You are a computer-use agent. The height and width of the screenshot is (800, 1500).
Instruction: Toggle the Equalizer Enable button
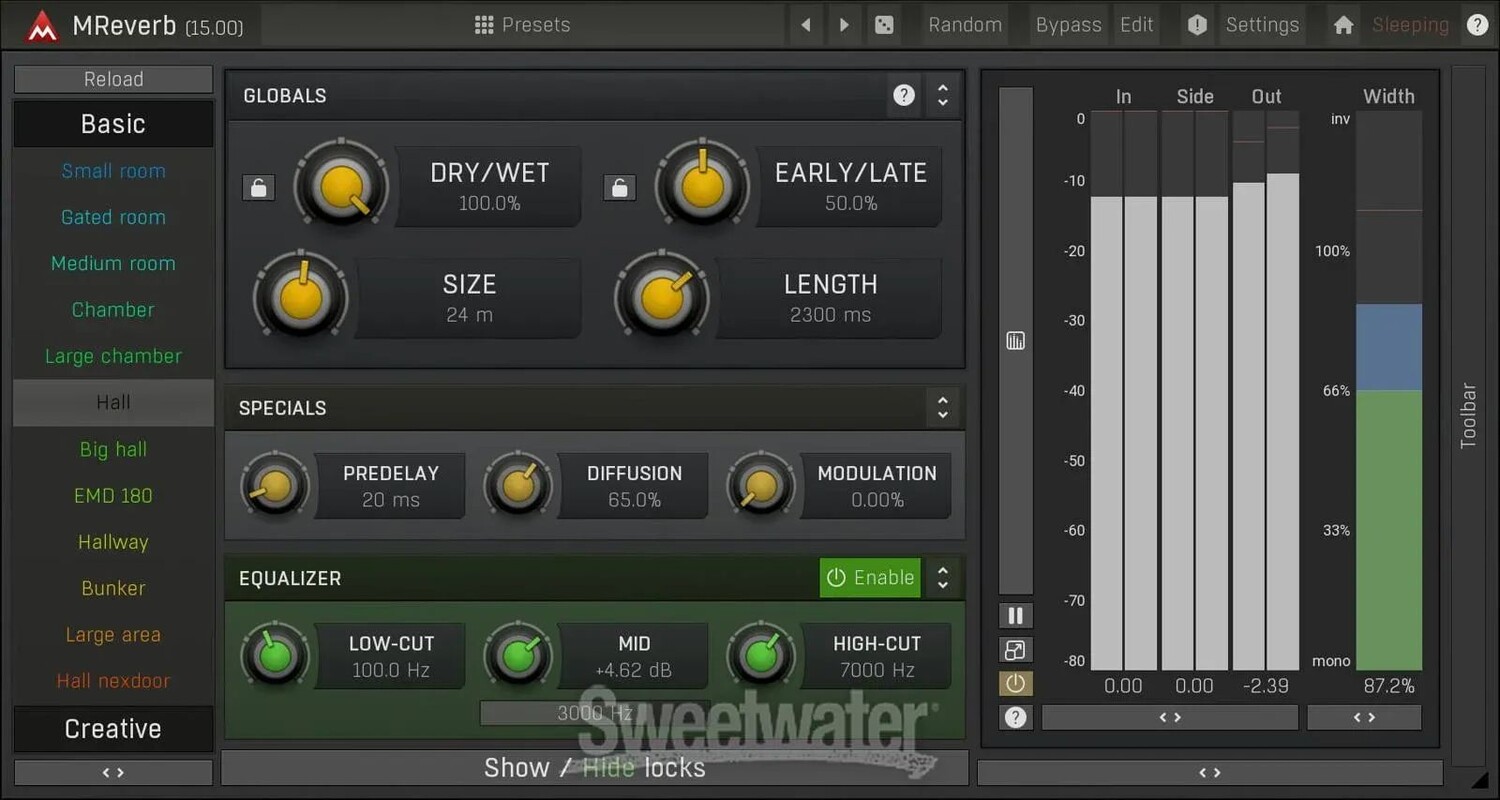point(871,578)
